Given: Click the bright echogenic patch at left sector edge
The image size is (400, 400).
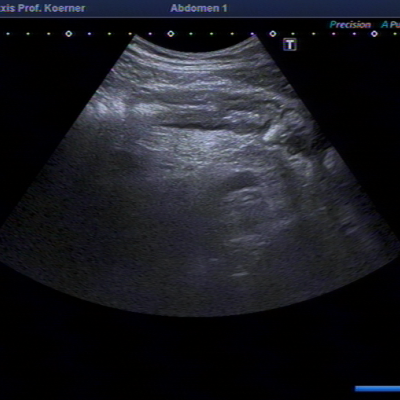Looking at the screenshot, I should pyautogui.click(x=107, y=107).
